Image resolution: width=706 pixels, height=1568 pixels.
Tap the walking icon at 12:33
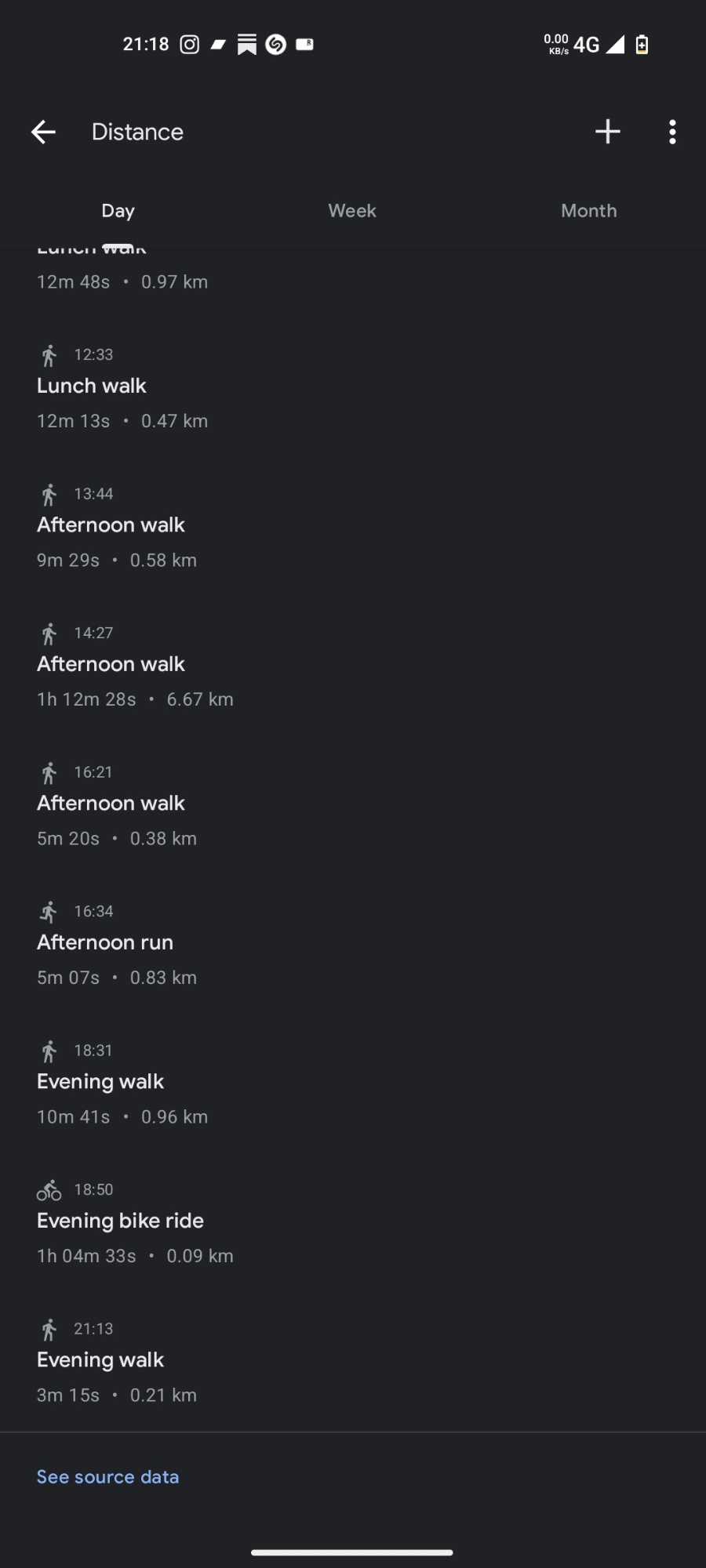49,355
